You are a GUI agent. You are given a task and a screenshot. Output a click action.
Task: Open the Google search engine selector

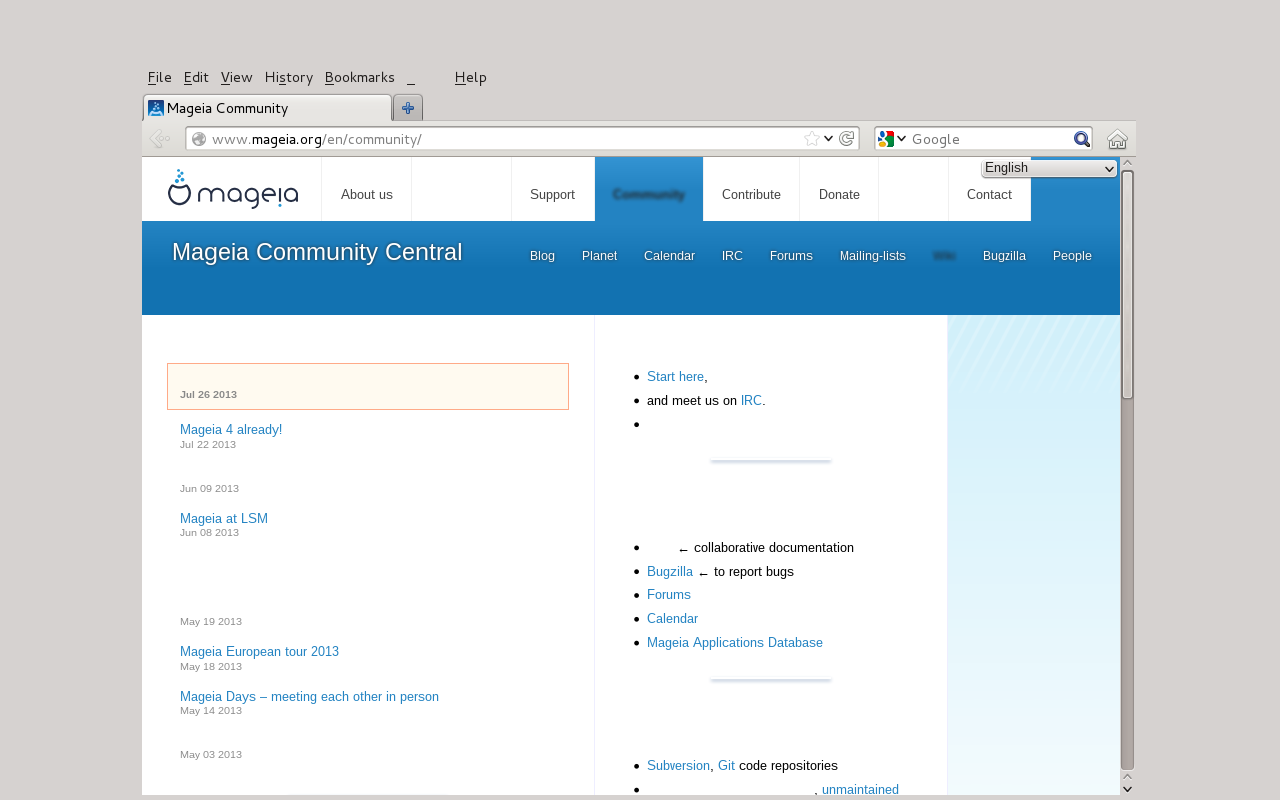[x=892, y=139]
